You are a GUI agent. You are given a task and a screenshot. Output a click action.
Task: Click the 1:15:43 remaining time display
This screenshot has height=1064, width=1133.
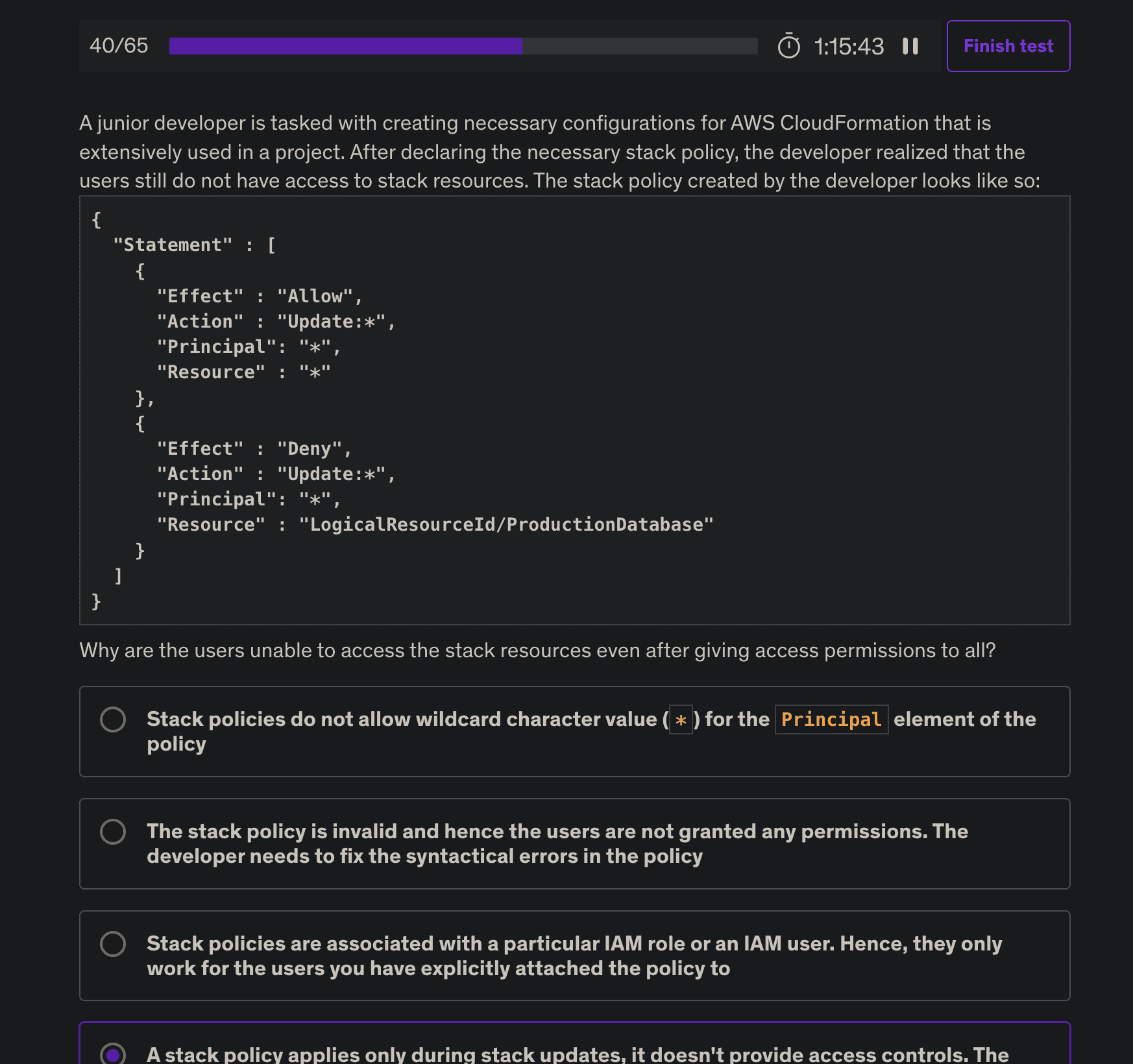click(848, 47)
